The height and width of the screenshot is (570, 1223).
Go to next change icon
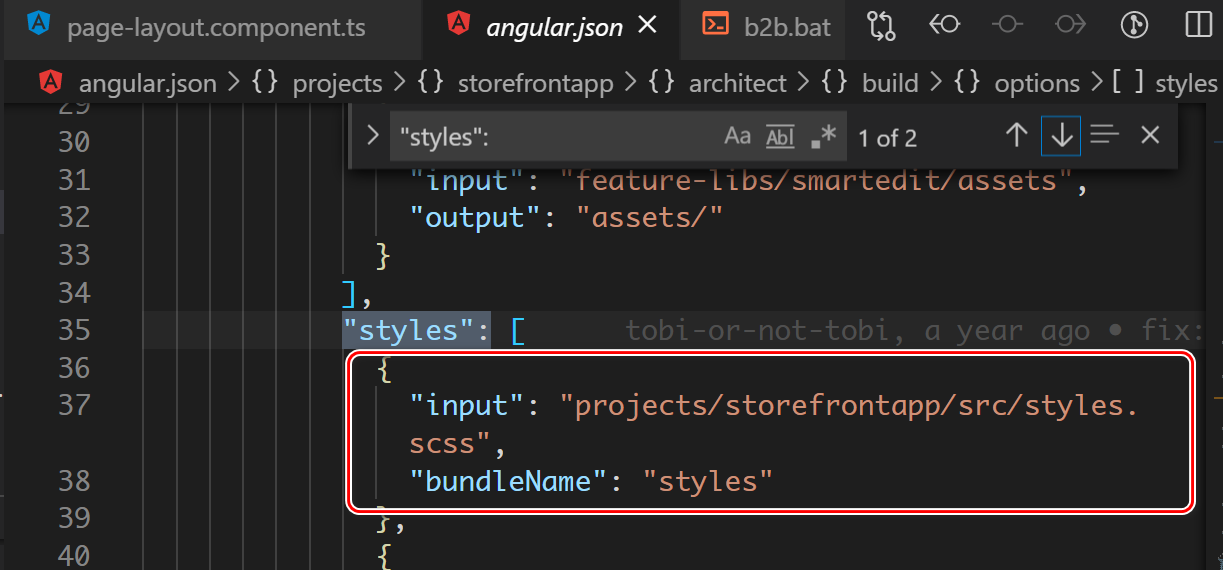1070,24
